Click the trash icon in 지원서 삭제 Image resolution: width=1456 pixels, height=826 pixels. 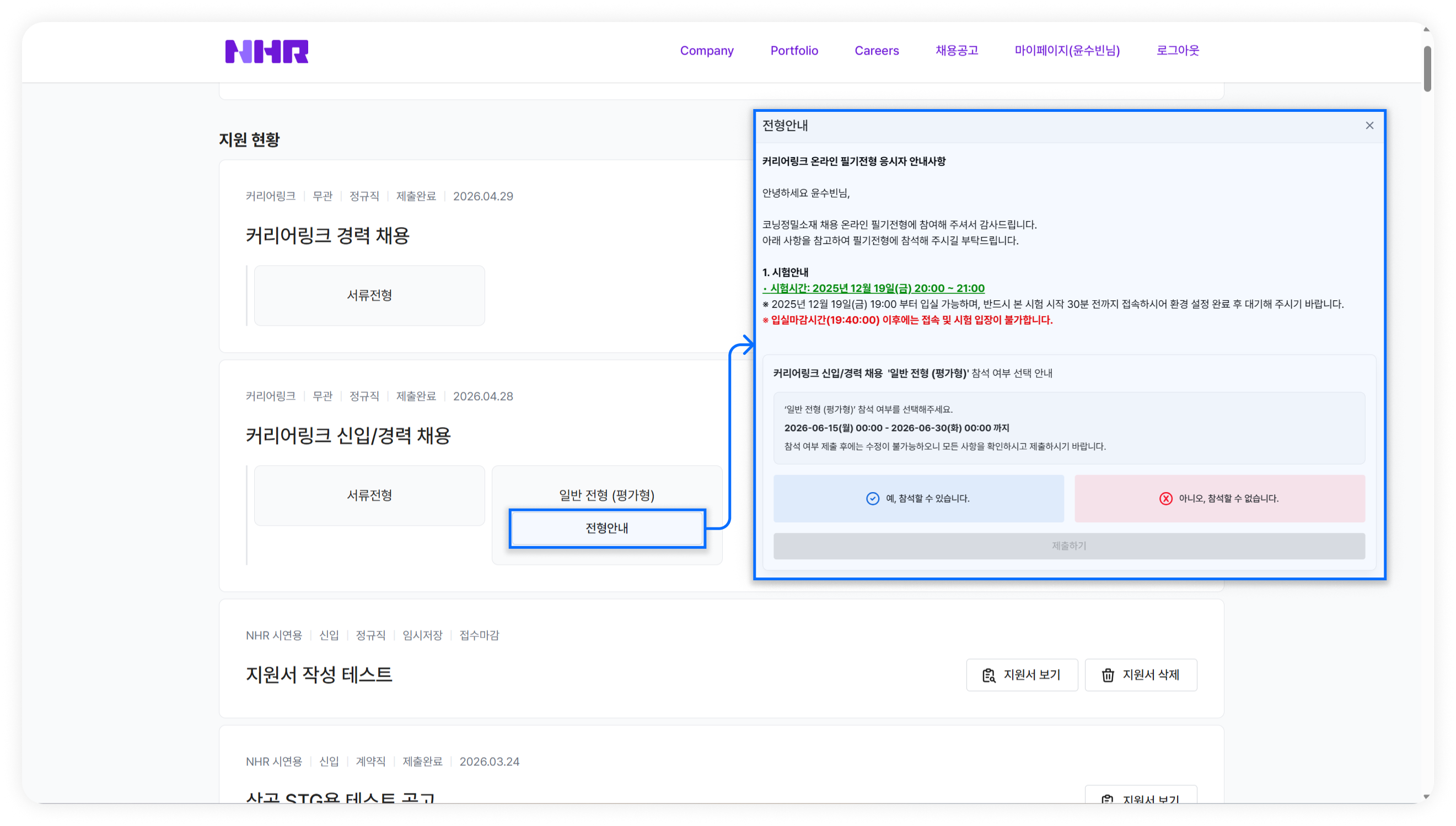1108,675
